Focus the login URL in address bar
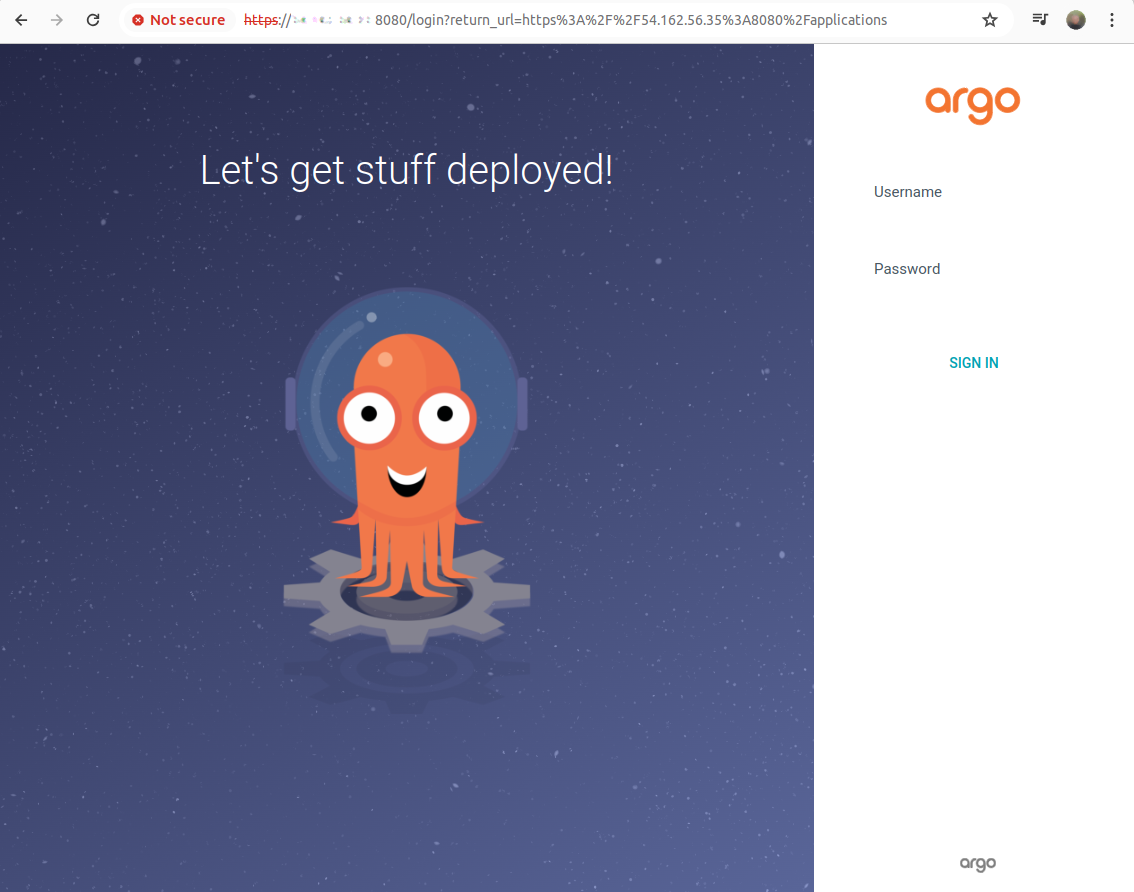This screenshot has width=1134, height=892. click(566, 20)
